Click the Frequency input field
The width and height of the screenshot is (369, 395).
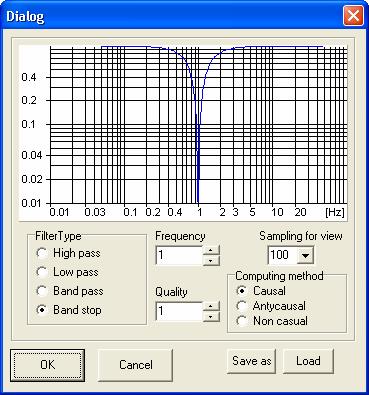tap(179, 255)
